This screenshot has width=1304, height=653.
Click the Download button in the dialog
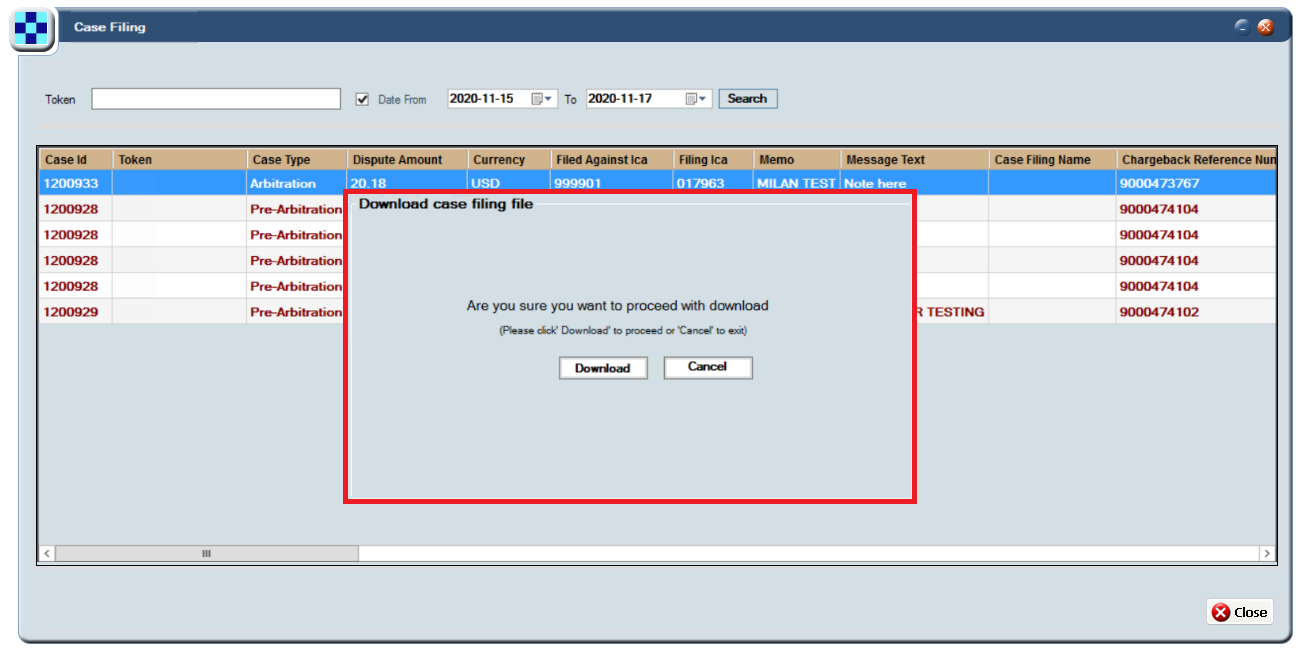point(603,368)
